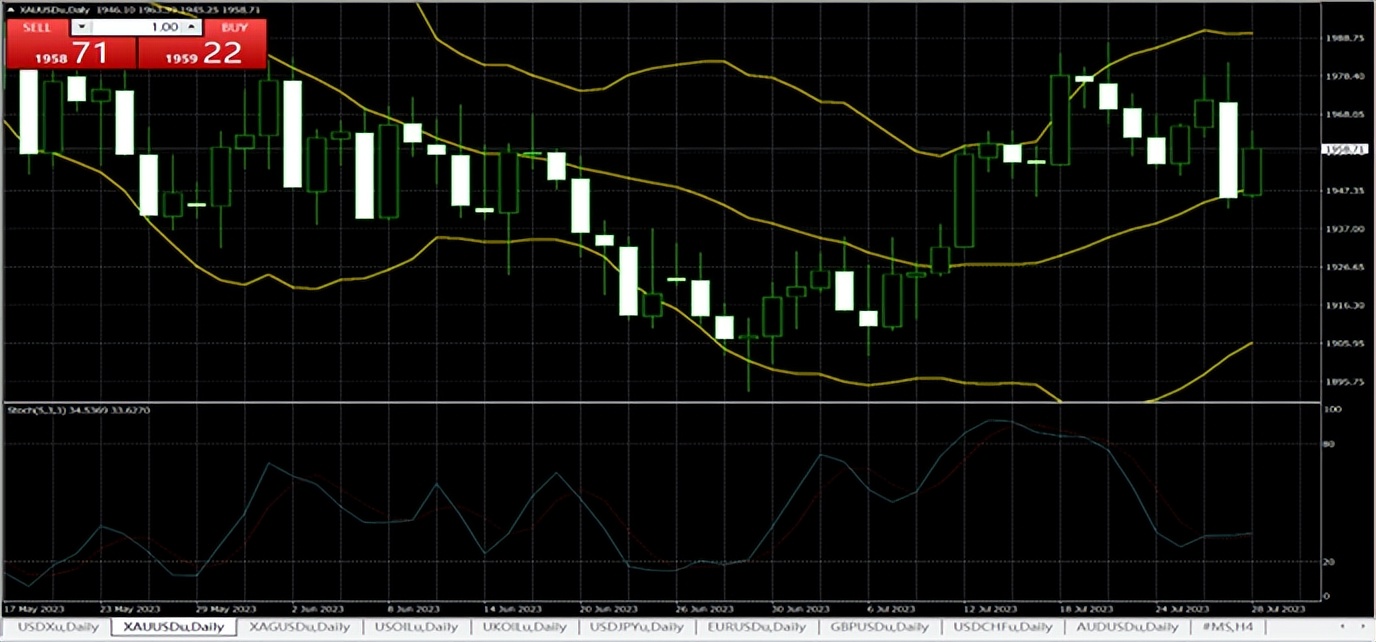Switch to the AUDUSDu,Daily chart tab

pyautogui.click(x=1128, y=627)
